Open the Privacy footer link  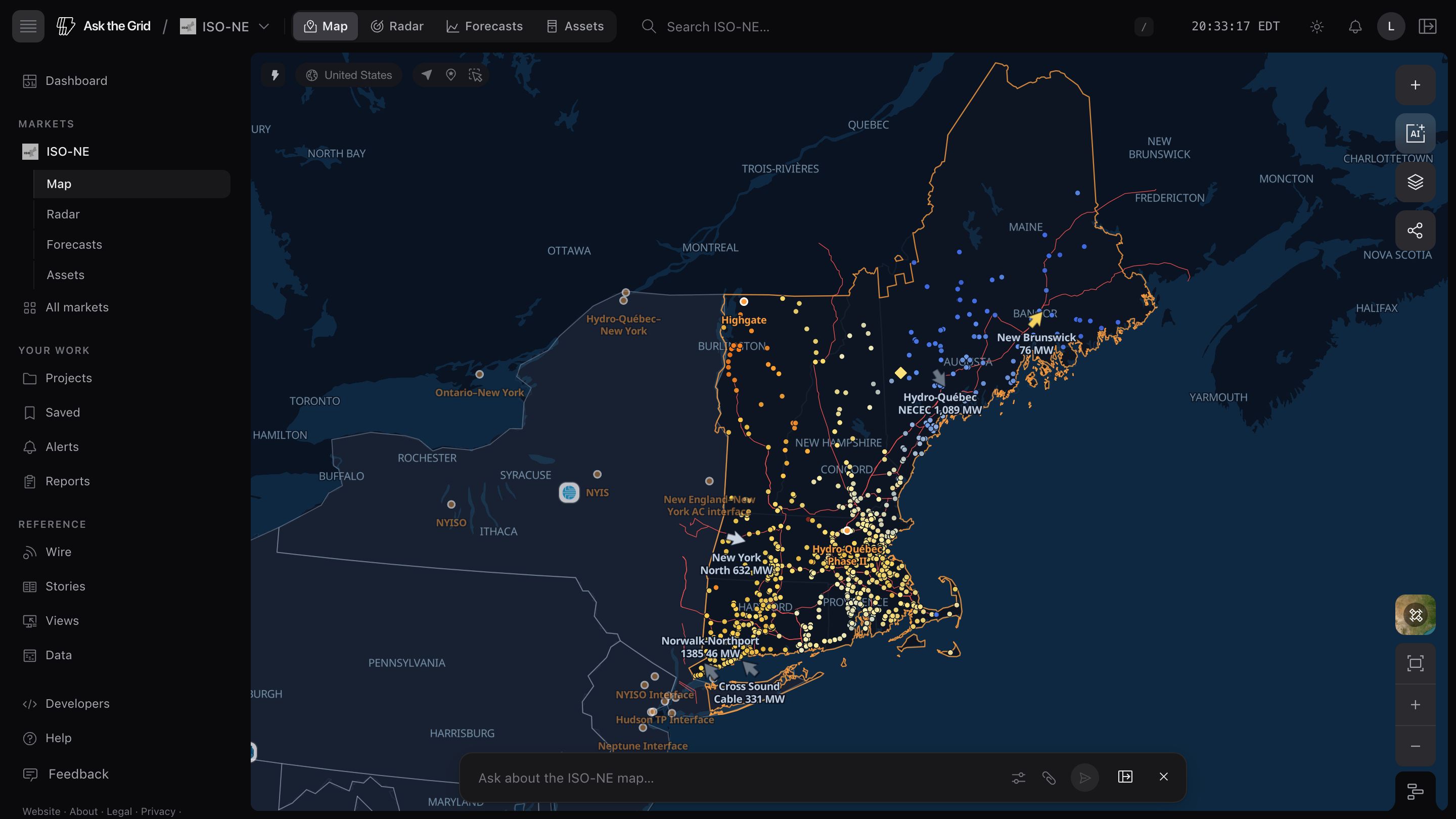(x=158, y=811)
